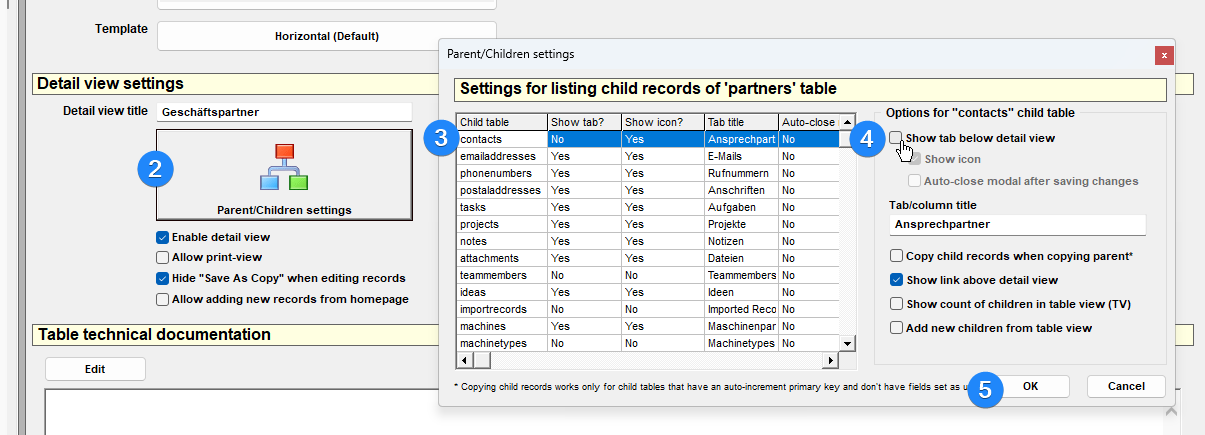Click the Projekte tab title cell
Viewport: 1205px width, 435px height.
[x=741, y=224]
